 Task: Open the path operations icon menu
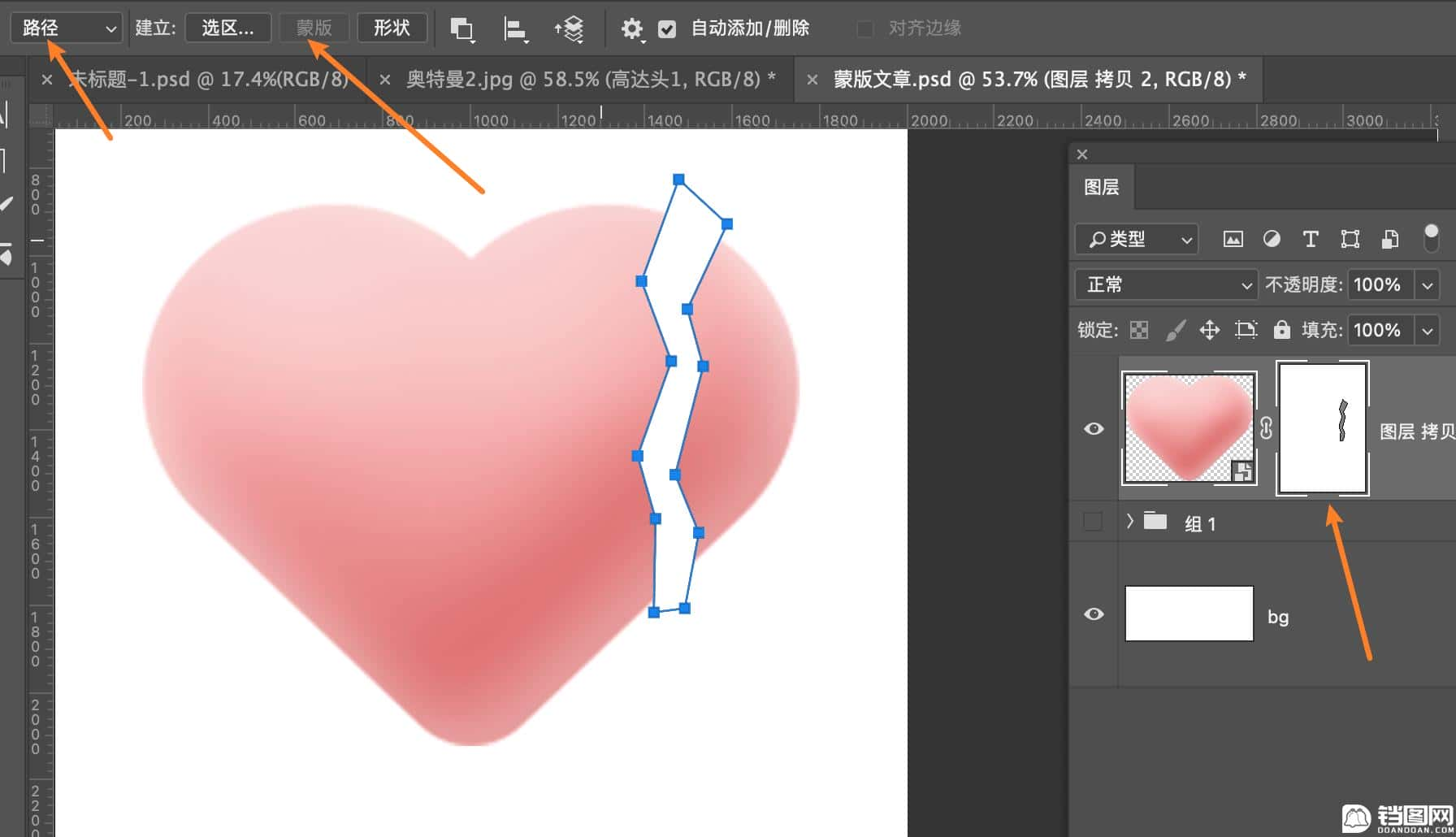point(462,29)
